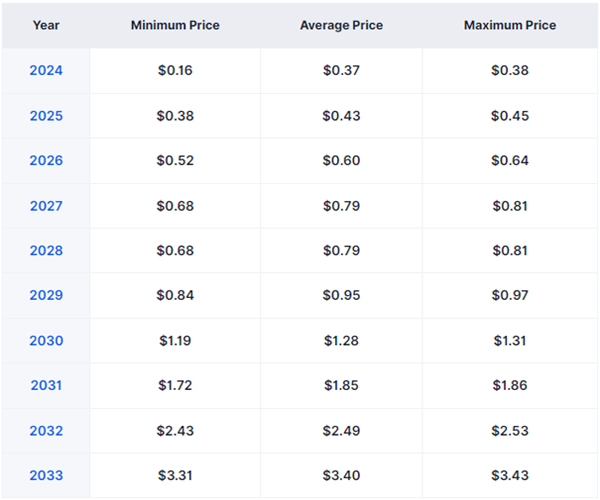Screen dimensions: 600x500
Task: Click the 2025 year link
Action: pos(46,116)
